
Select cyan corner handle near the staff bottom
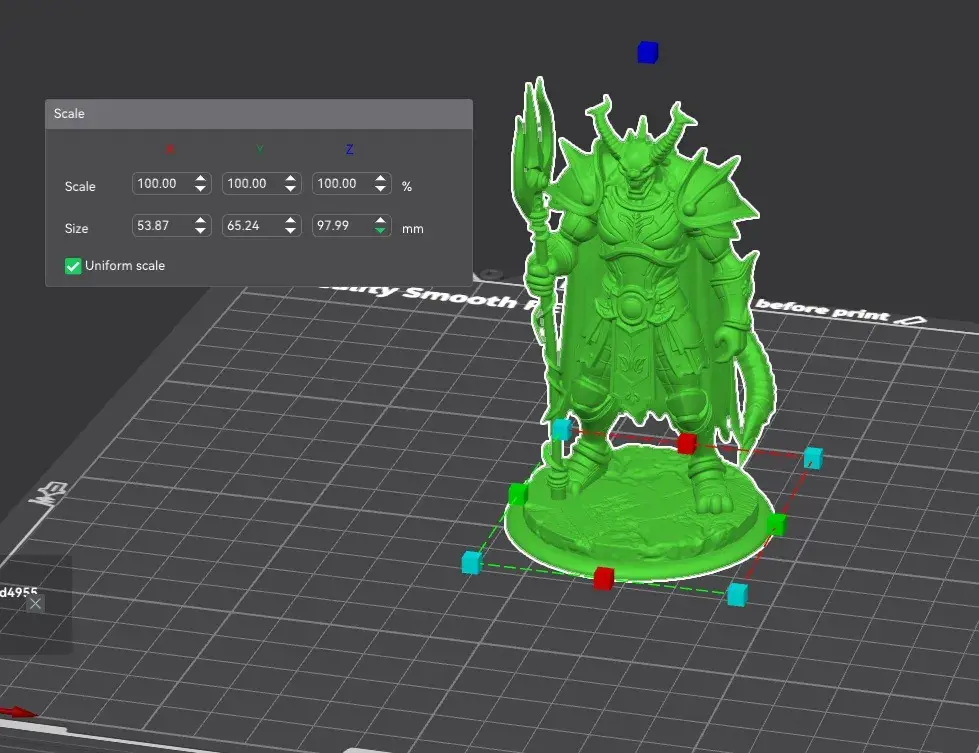tap(562, 429)
